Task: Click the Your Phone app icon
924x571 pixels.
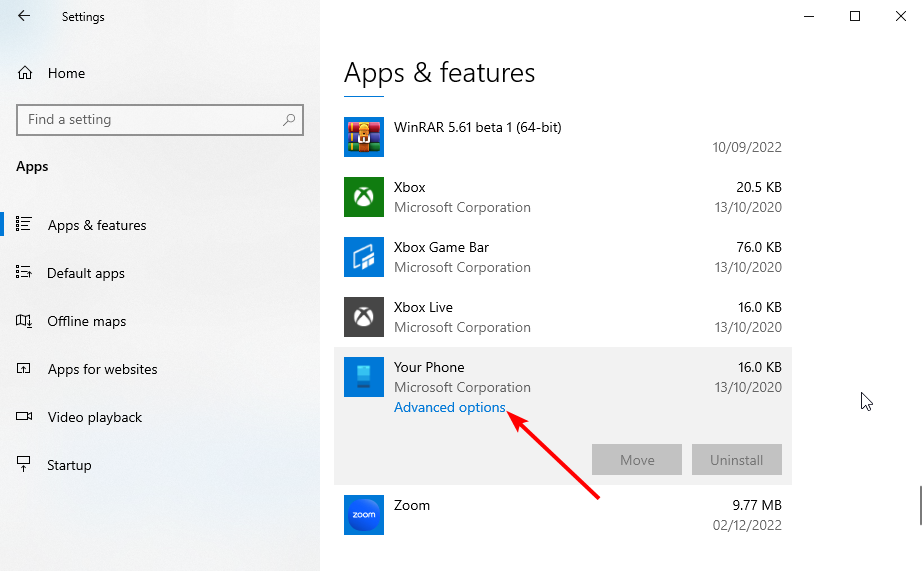Action: [364, 377]
